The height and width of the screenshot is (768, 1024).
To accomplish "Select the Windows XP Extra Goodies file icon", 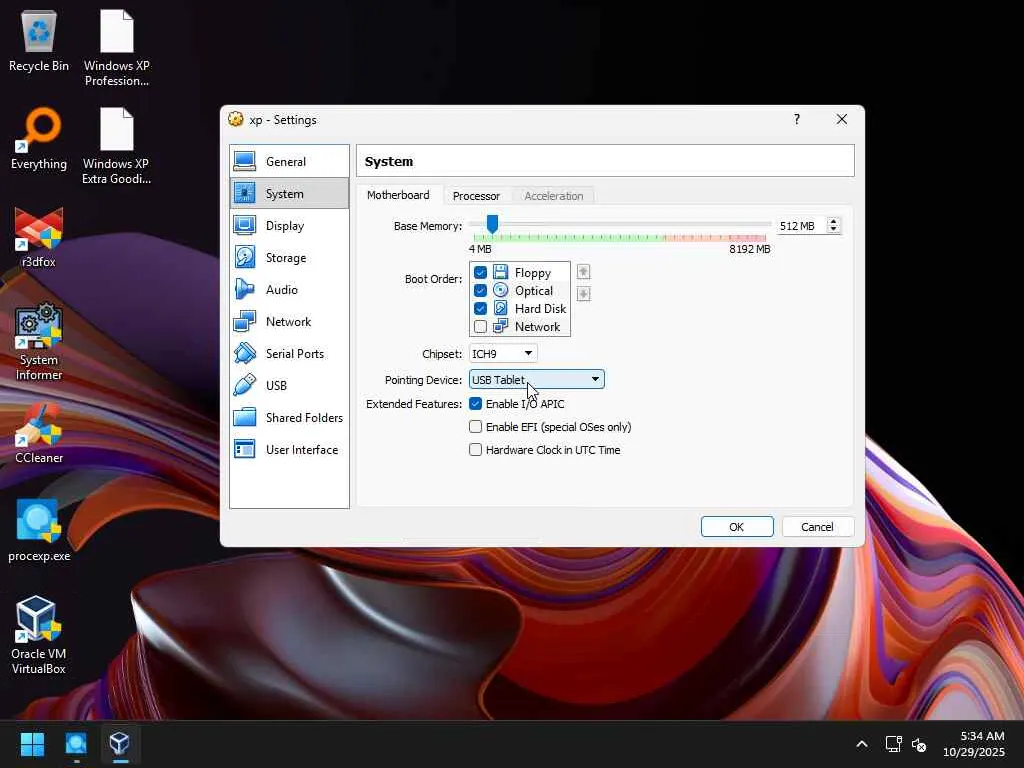I will click(x=116, y=147).
